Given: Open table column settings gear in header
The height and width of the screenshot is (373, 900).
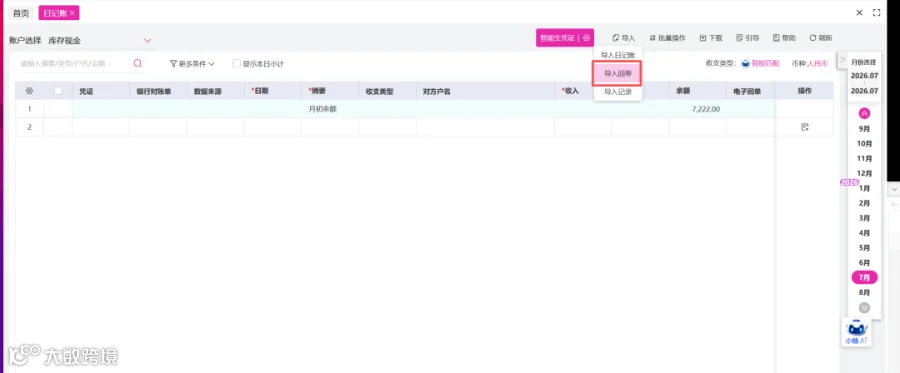Looking at the screenshot, I should point(29,91).
